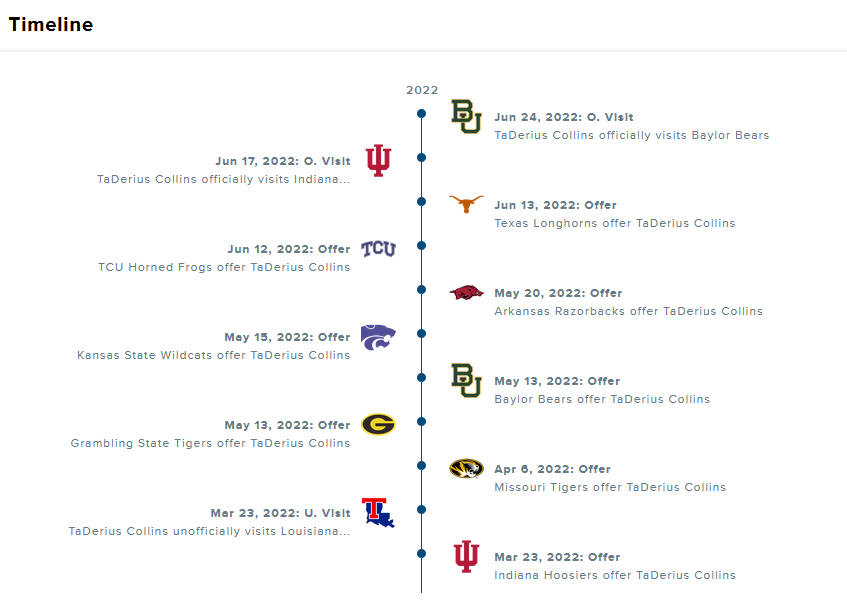Click the Missouri Tigers logo
847x616 pixels.
pyautogui.click(x=466, y=469)
